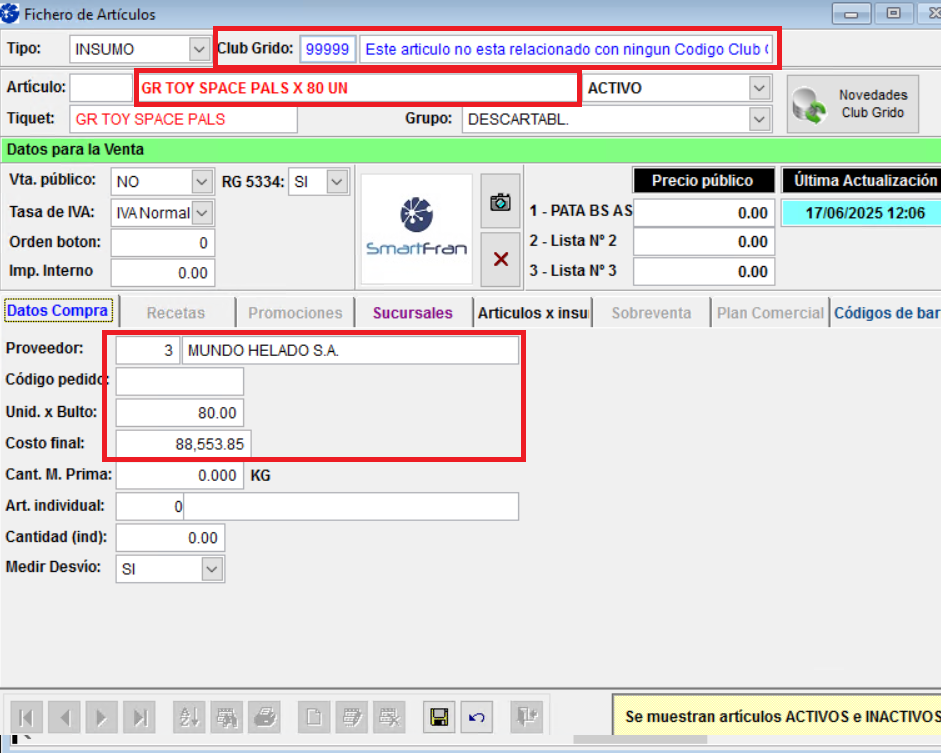The height and width of the screenshot is (753, 941).
Task: Click the camera icon to add photo
Action: pyautogui.click(x=500, y=202)
